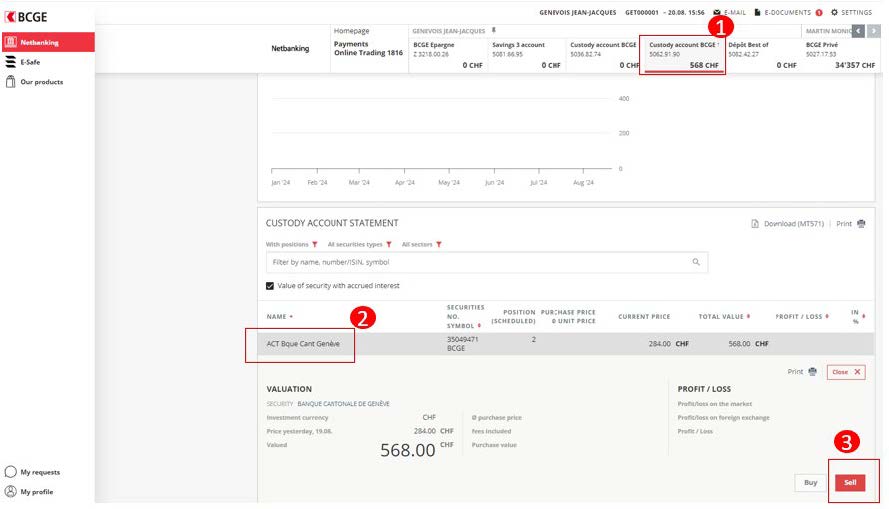Open E-Documents in the top bar
889x509 pixels.
[x=788, y=12]
